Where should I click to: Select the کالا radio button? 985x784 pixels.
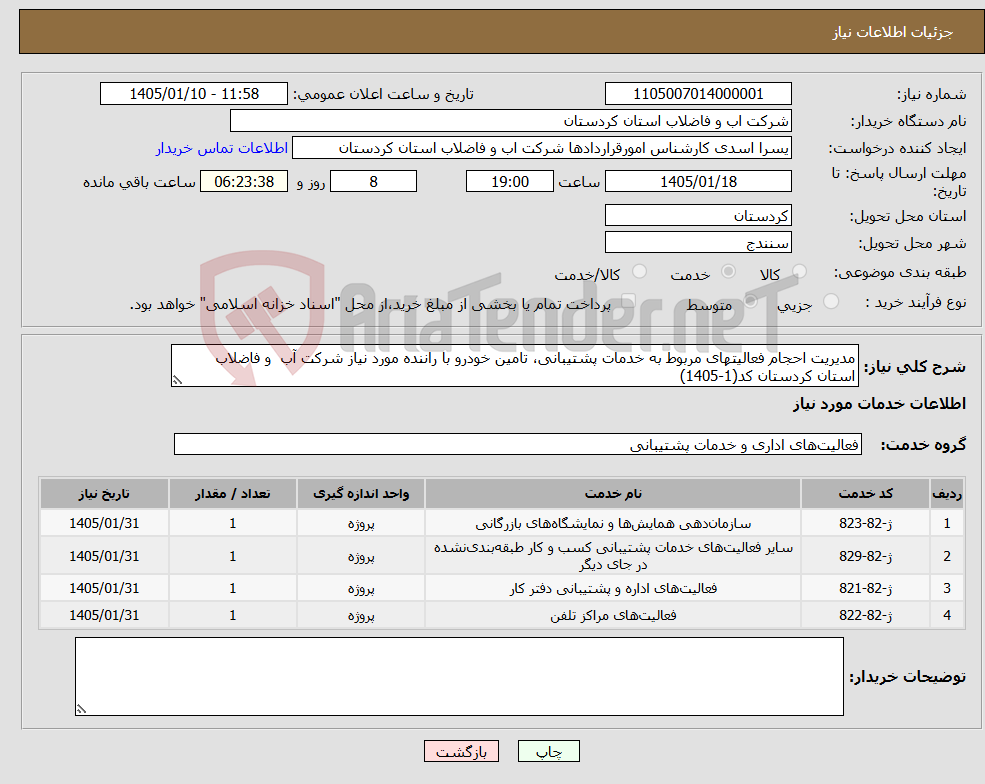(x=799, y=271)
